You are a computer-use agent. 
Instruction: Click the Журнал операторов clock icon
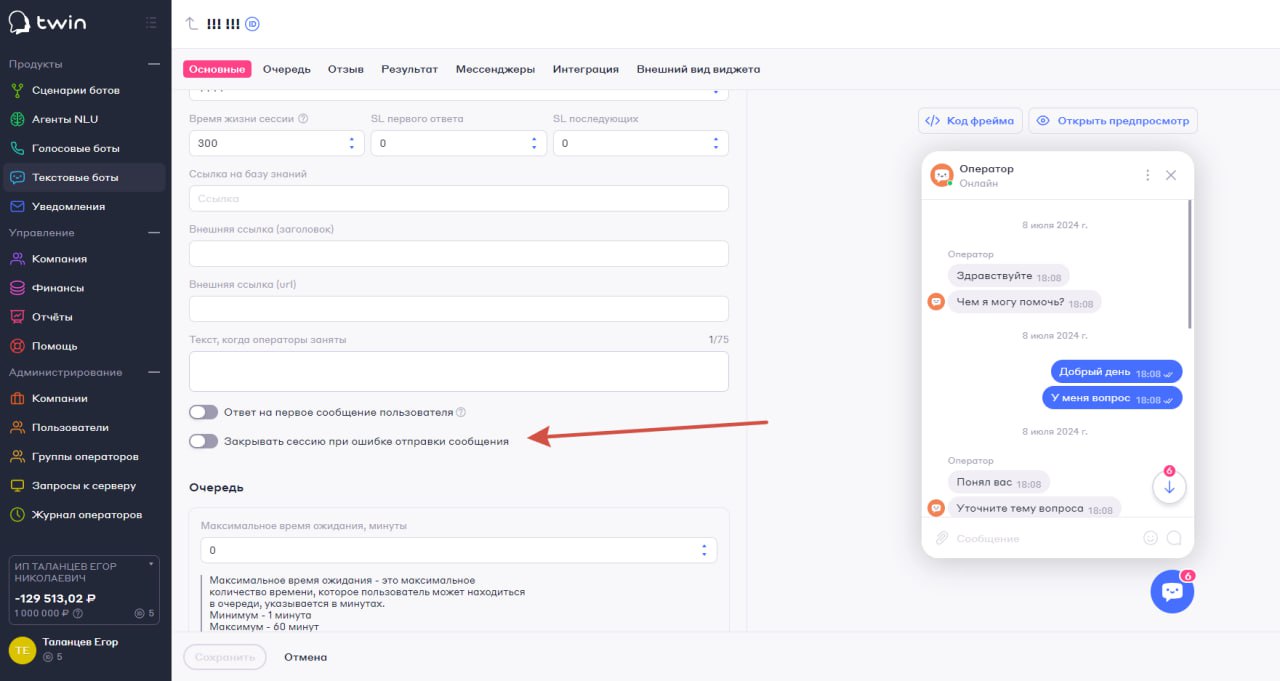[17, 514]
